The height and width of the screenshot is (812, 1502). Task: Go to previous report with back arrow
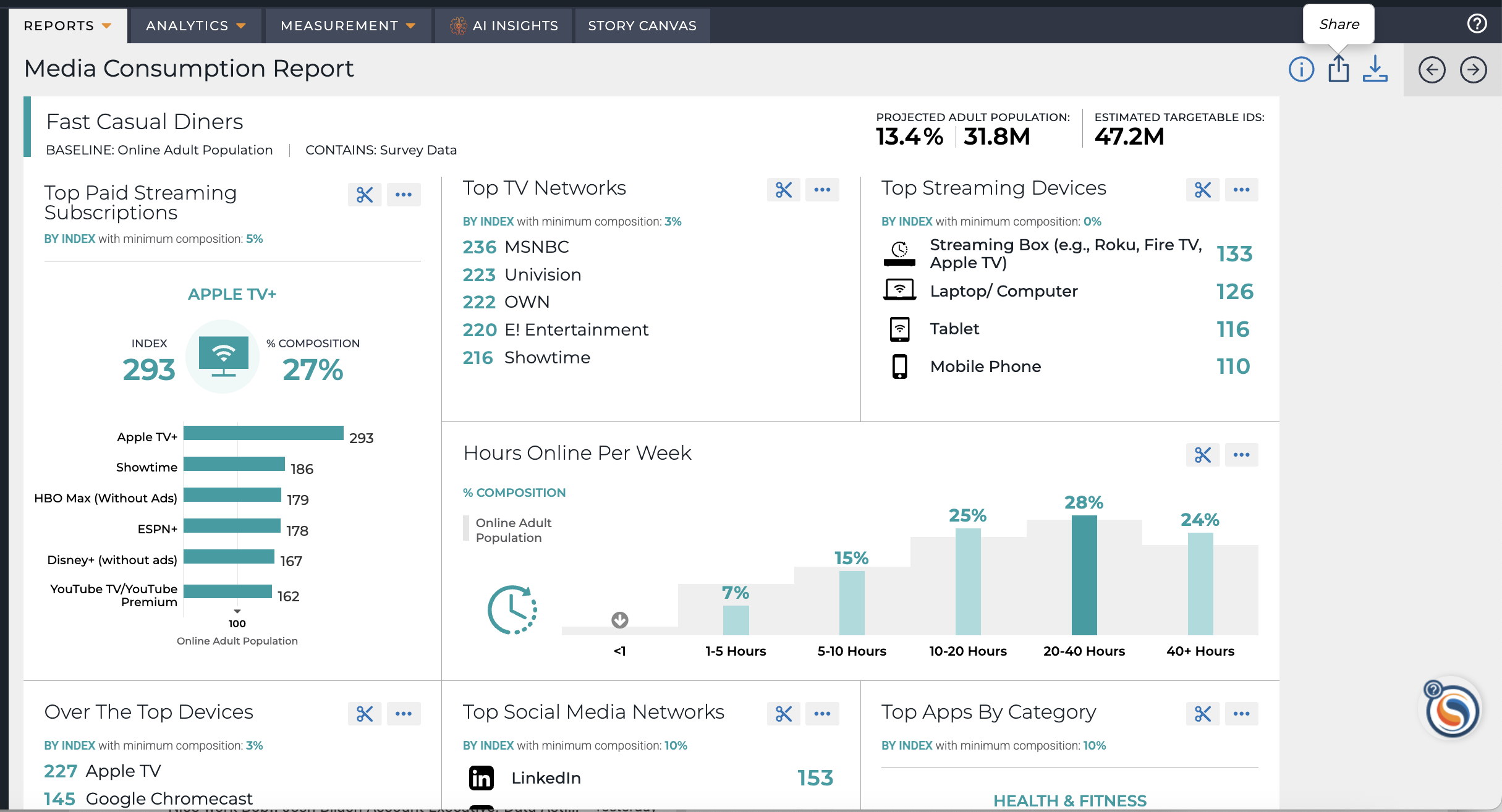click(1432, 70)
